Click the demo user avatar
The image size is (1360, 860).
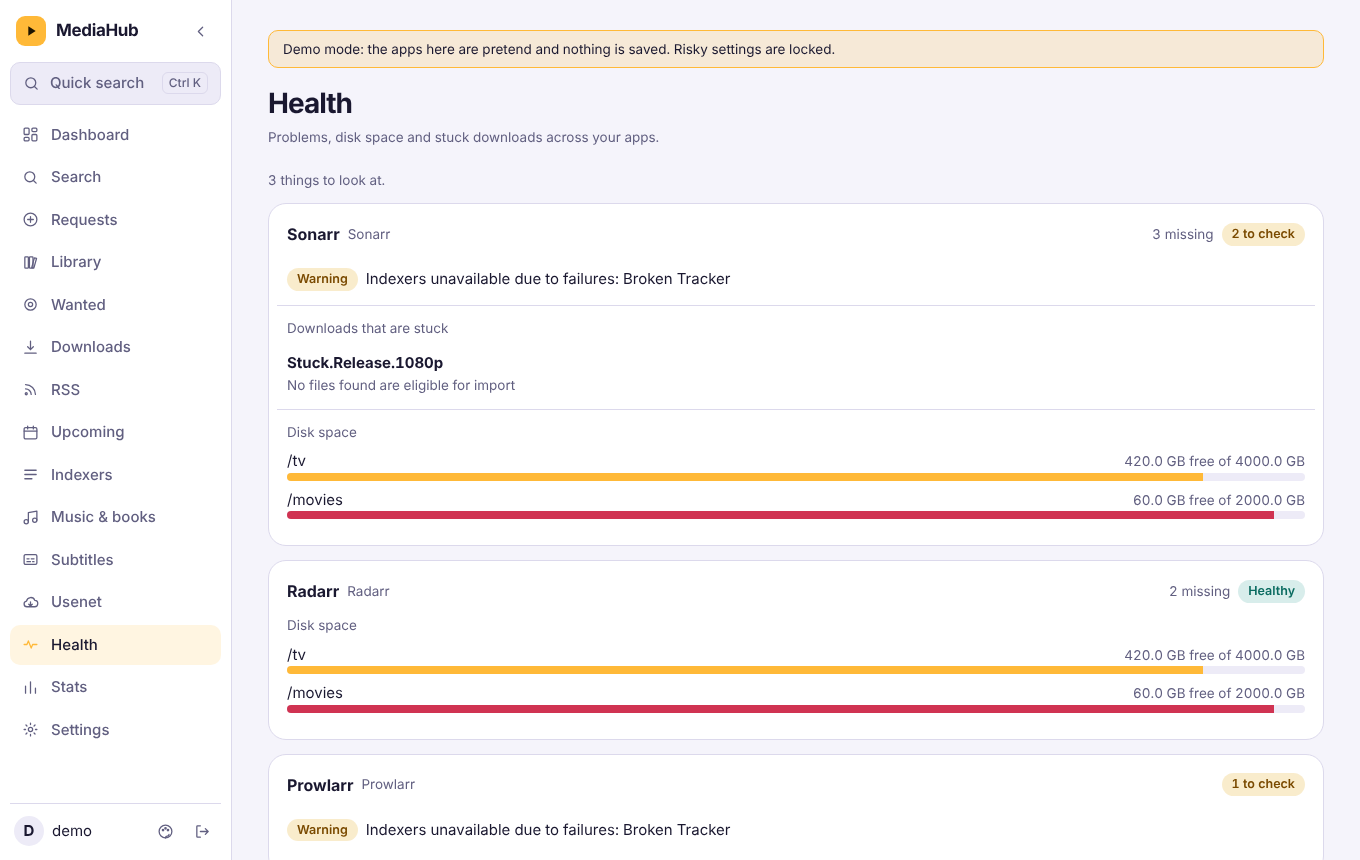pyautogui.click(x=29, y=831)
